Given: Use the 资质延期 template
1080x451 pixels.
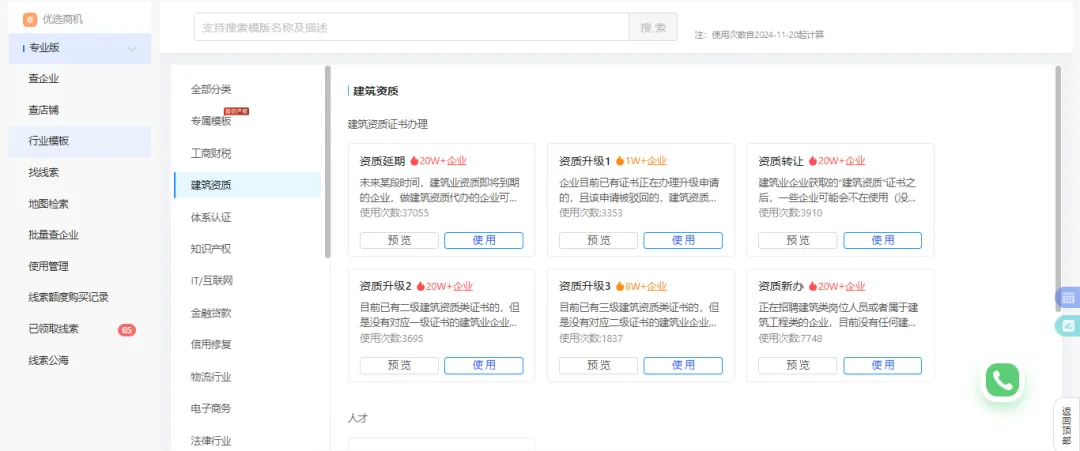Looking at the screenshot, I should point(484,240).
